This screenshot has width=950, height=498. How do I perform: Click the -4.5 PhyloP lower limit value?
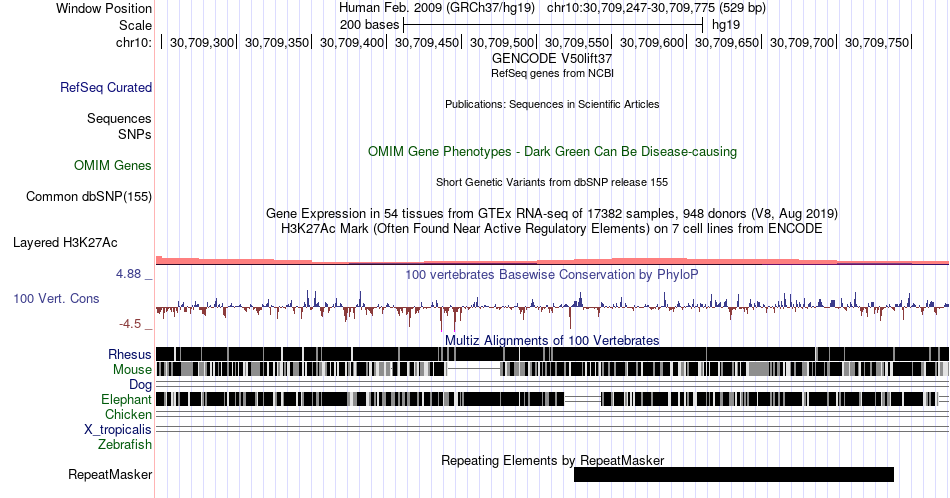[130, 324]
